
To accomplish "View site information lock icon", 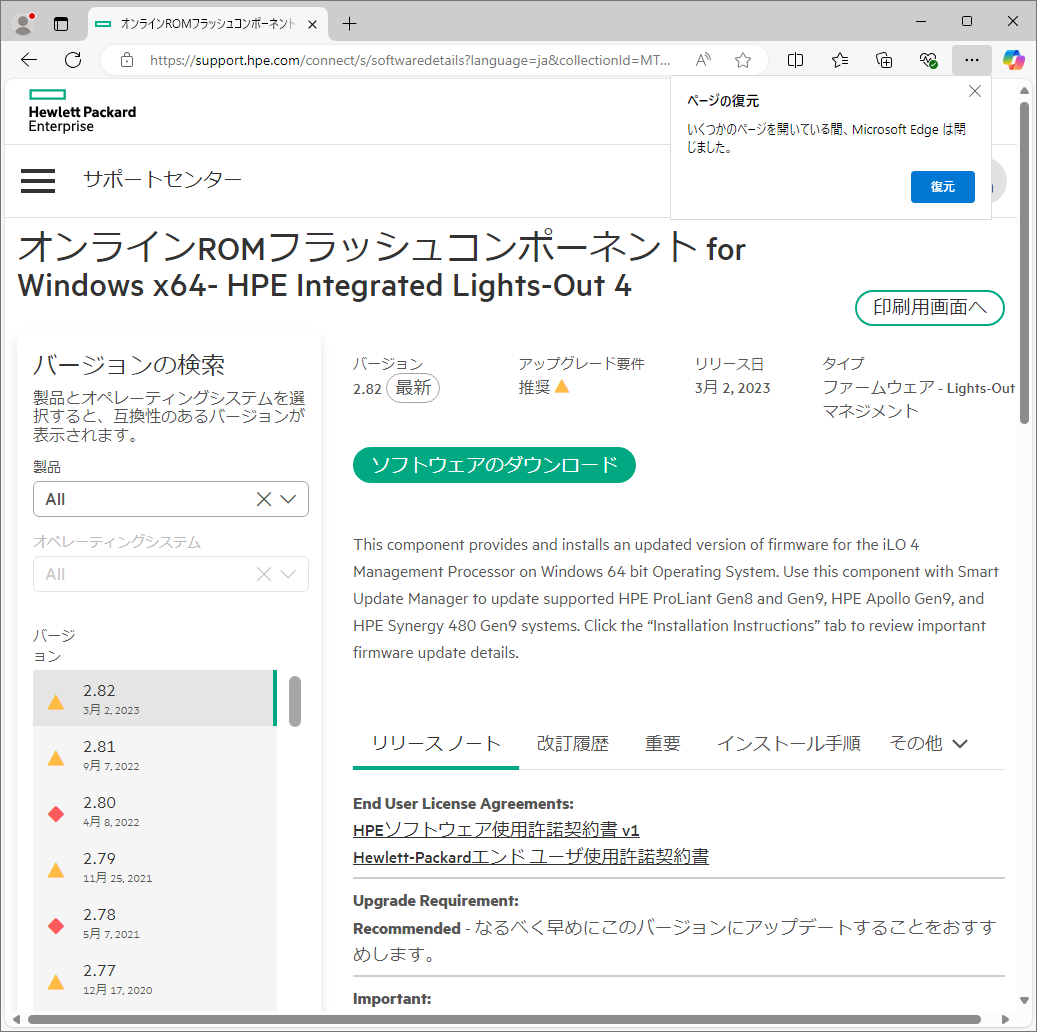I will (x=127, y=60).
